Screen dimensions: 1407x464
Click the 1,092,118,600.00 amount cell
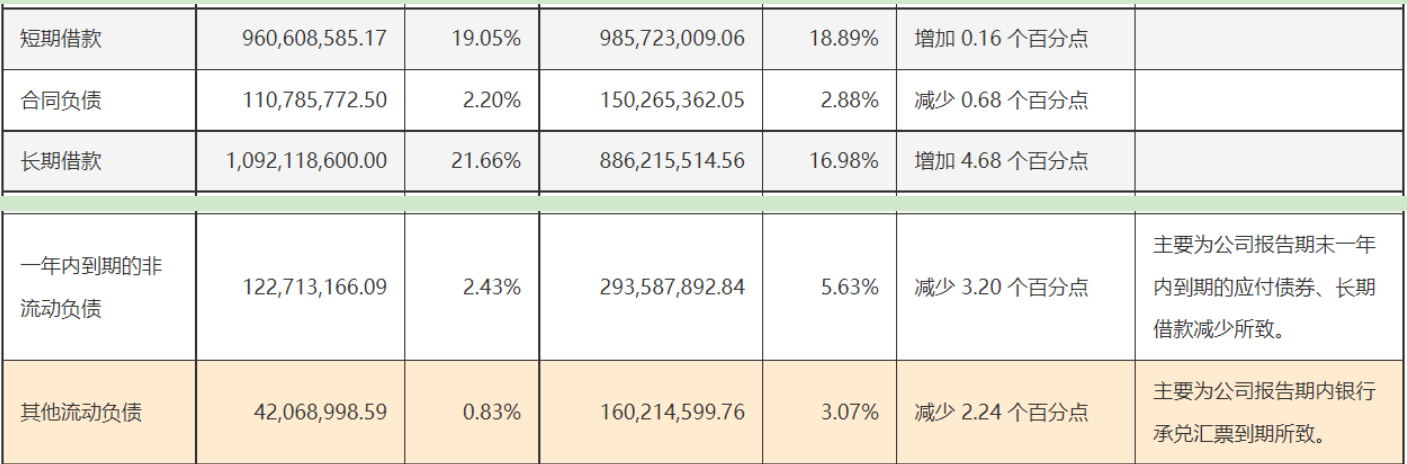pos(299,161)
